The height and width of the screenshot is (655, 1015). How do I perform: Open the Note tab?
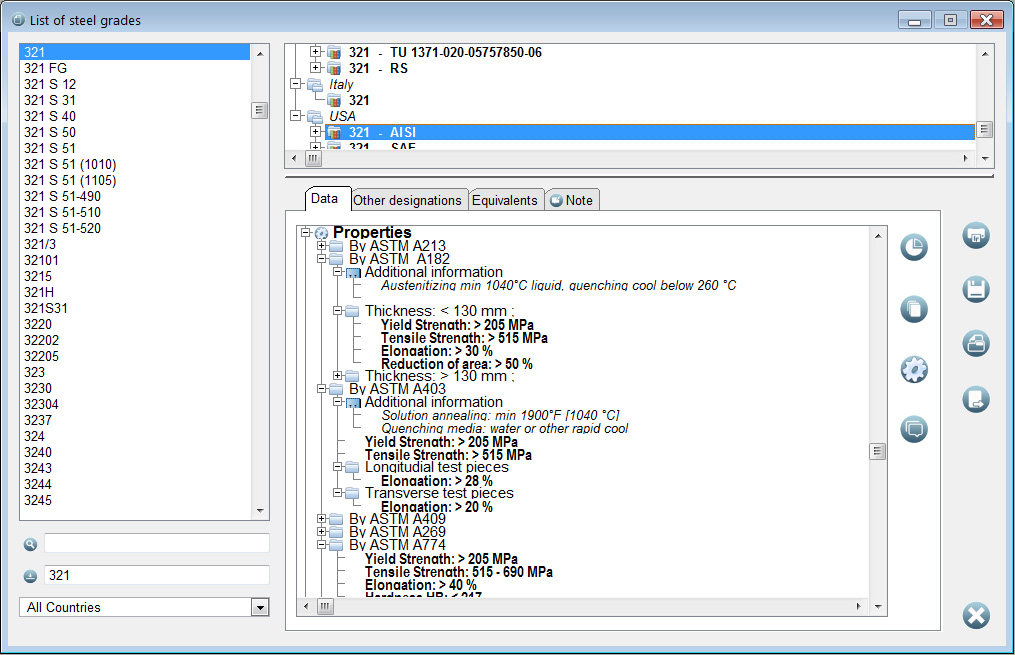click(x=572, y=200)
